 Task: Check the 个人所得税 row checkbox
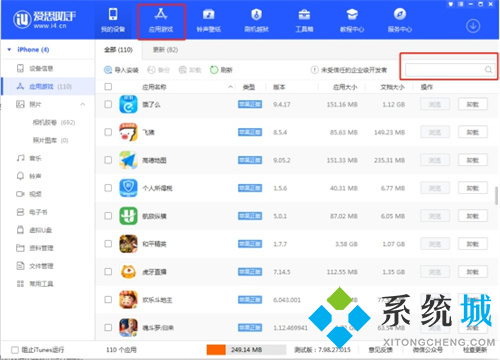click(108, 188)
